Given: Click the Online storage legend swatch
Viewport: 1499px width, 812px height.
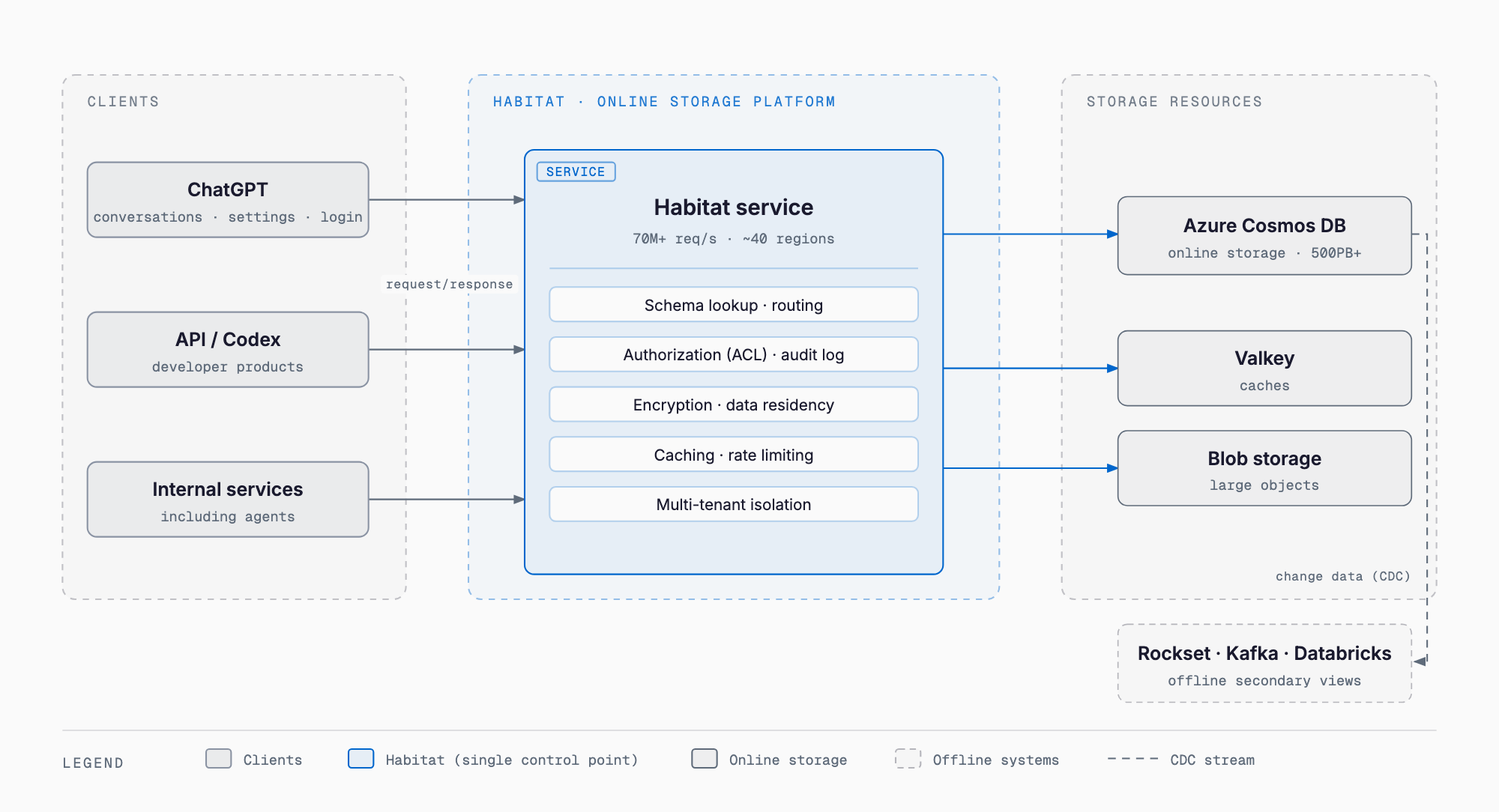Looking at the screenshot, I should tap(705, 759).
